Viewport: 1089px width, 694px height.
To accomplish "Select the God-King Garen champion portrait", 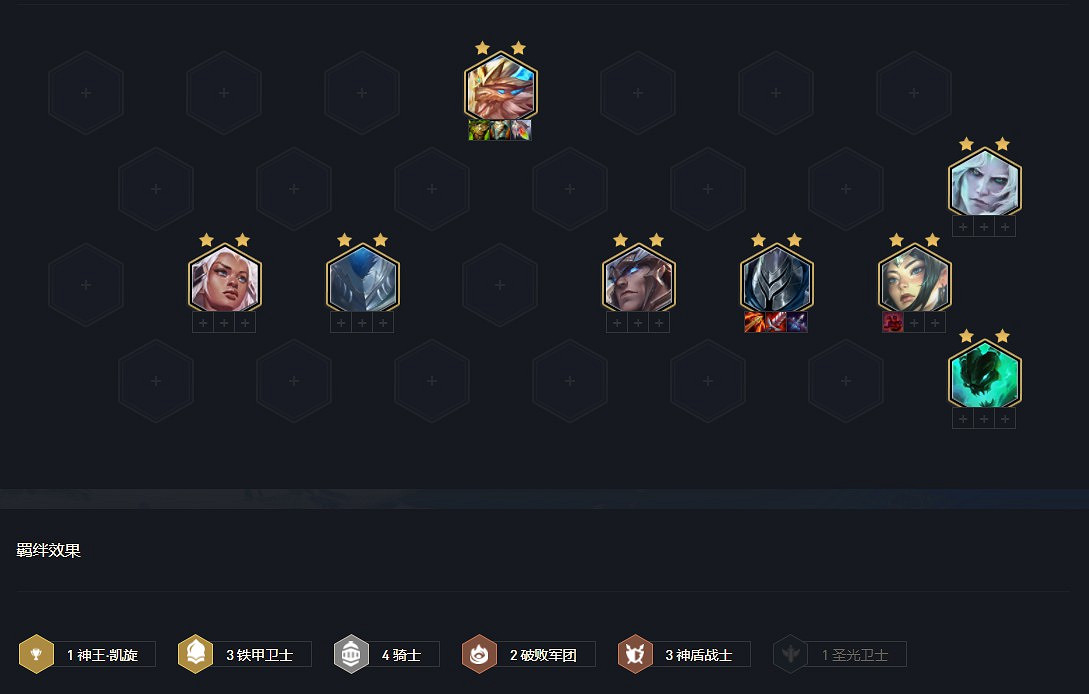I will coord(639,278).
